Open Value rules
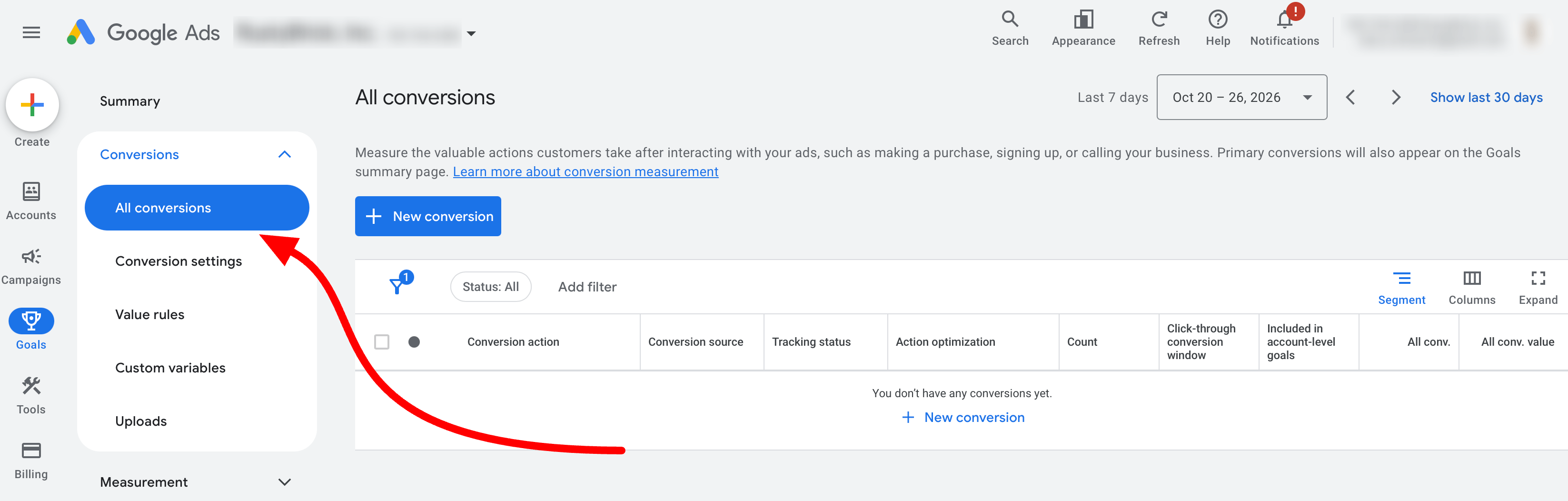The height and width of the screenshot is (501, 1568). 150,315
